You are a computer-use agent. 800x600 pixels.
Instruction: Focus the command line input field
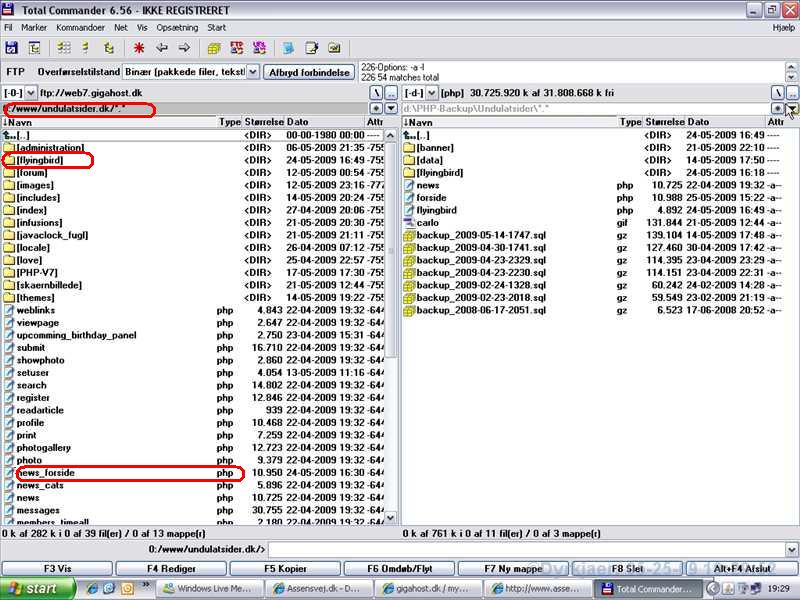click(527, 549)
